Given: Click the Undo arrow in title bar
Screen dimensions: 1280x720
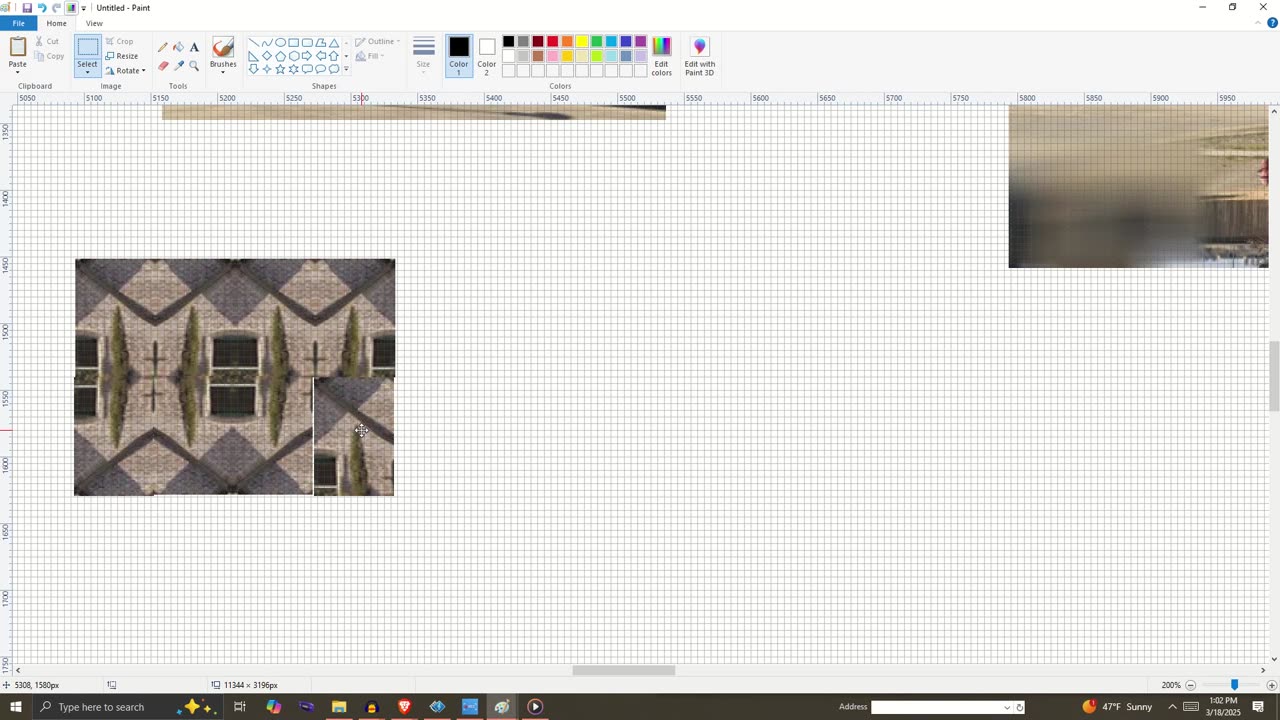Looking at the screenshot, I should 42,8.
